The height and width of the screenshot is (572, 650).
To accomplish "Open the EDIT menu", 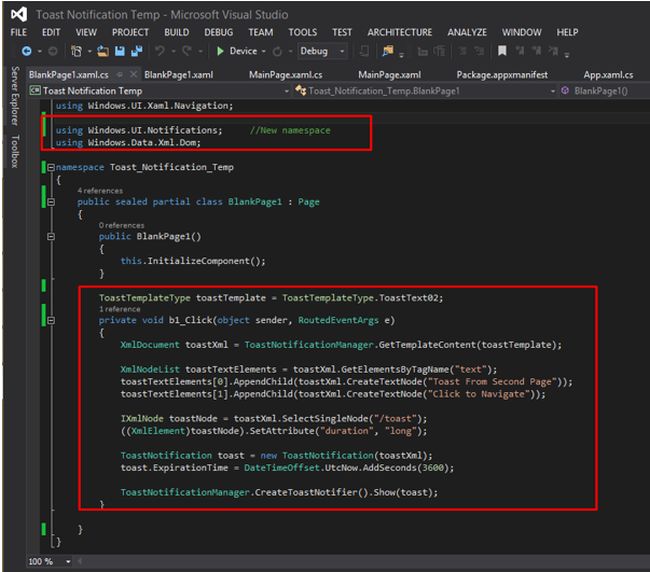I will point(51,32).
